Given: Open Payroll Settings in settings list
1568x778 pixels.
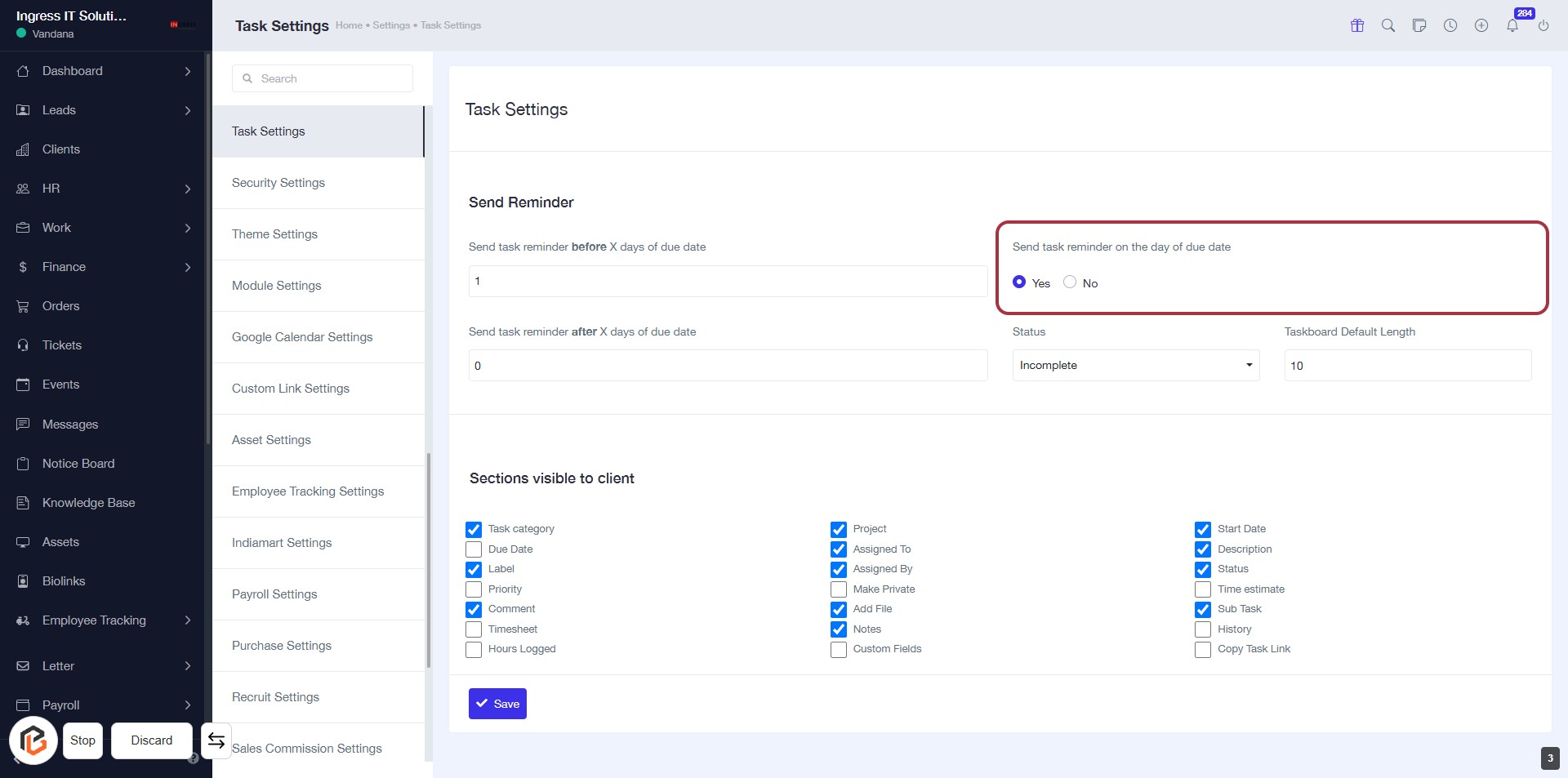Looking at the screenshot, I should tap(274, 594).
